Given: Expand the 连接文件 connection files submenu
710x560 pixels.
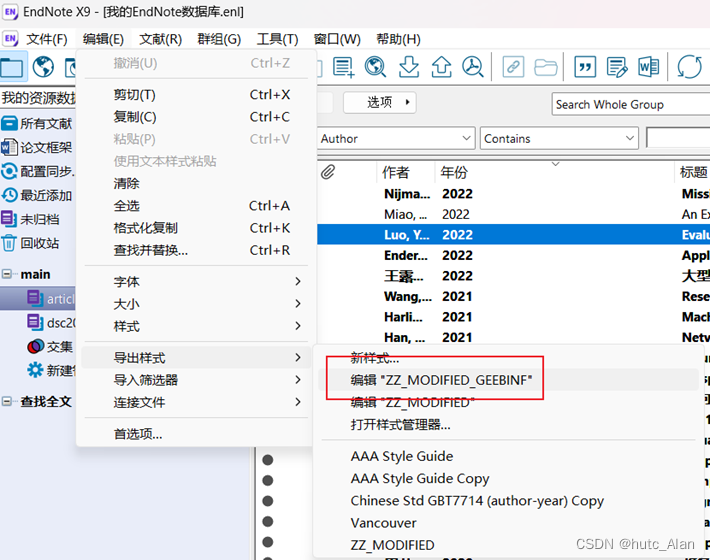Looking at the screenshot, I should pos(197,402).
